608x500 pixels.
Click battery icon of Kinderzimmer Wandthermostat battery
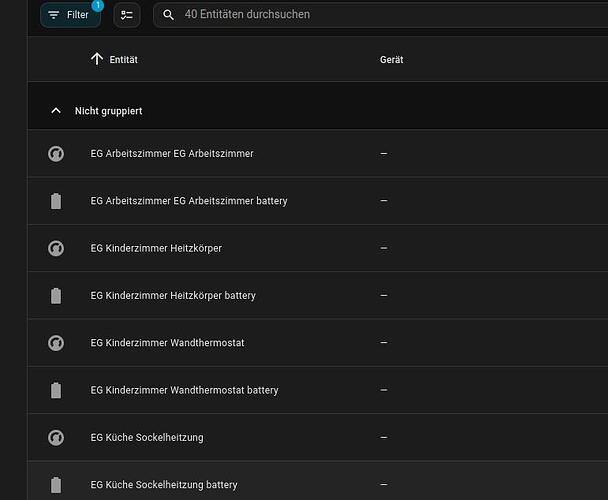(x=56, y=390)
